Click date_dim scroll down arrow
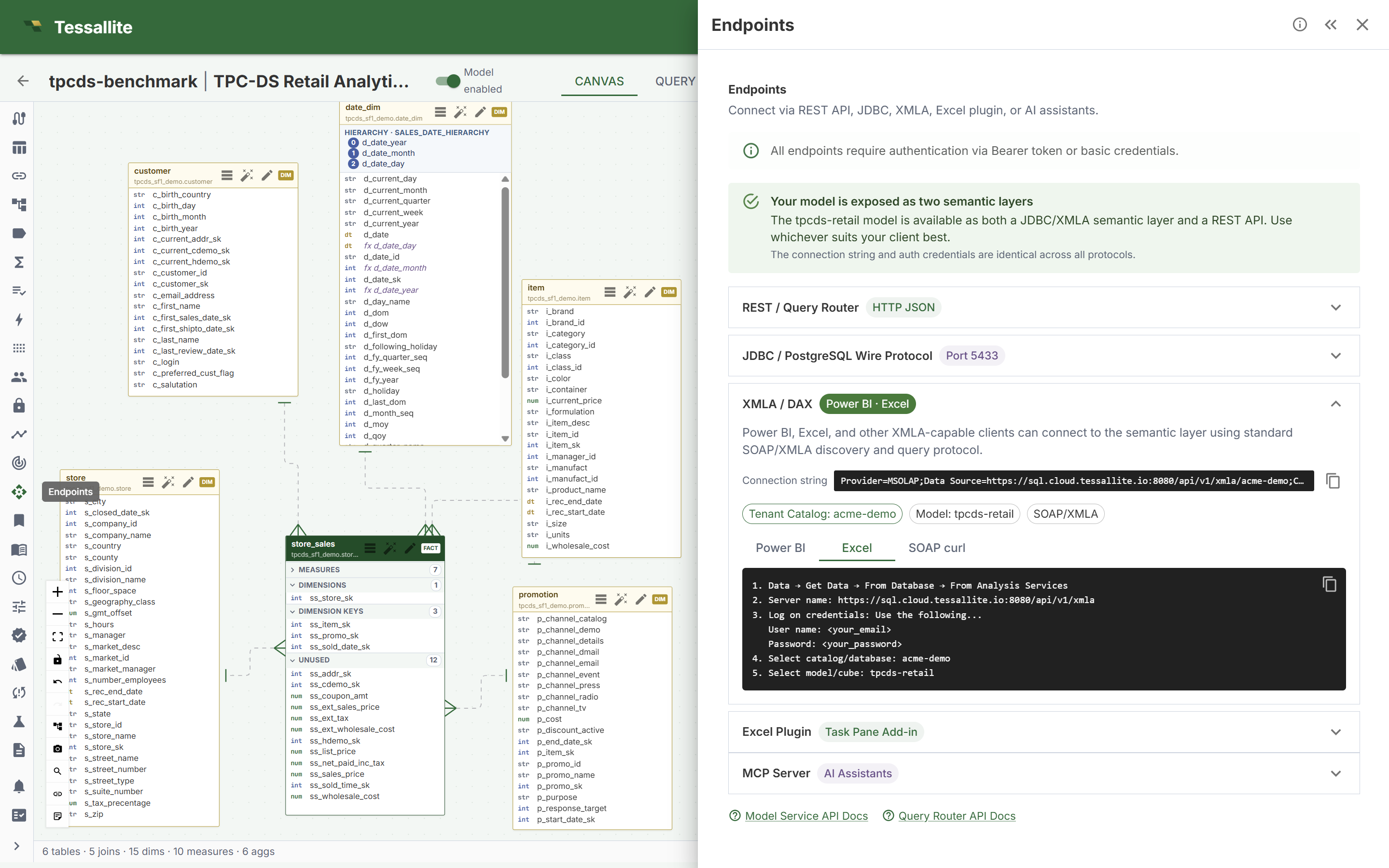Image resolution: width=1389 pixels, height=868 pixels. [505, 439]
